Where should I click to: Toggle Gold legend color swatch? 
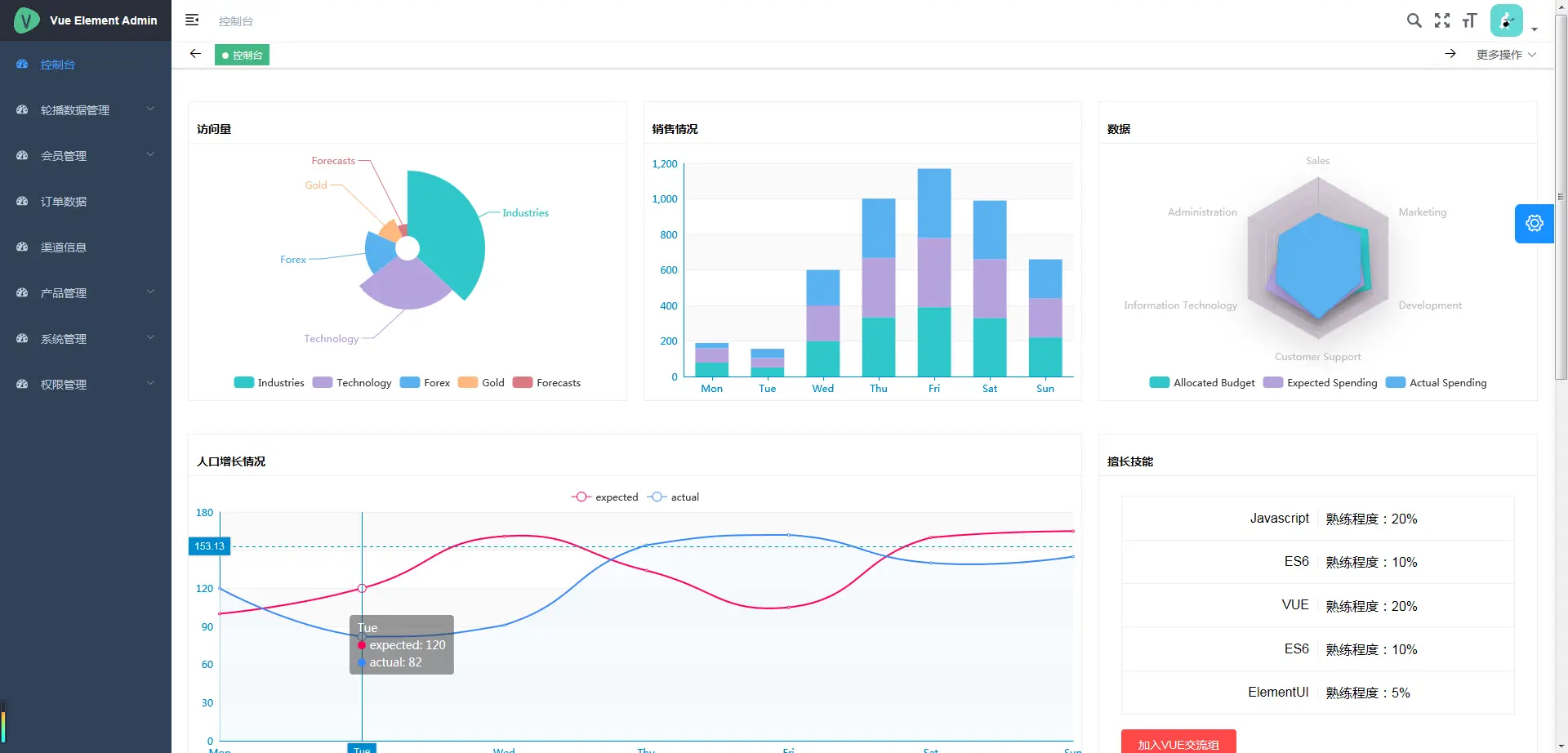468,383
